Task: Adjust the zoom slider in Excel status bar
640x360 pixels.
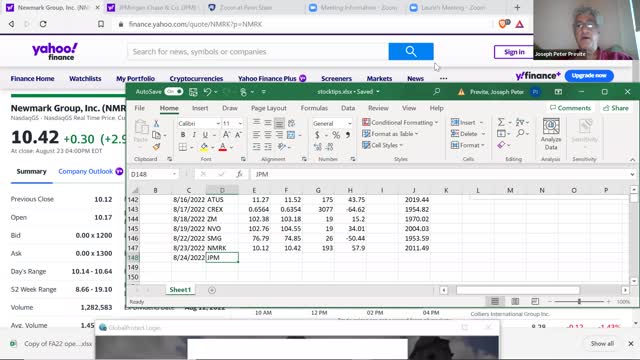Action: click(579, 302)
